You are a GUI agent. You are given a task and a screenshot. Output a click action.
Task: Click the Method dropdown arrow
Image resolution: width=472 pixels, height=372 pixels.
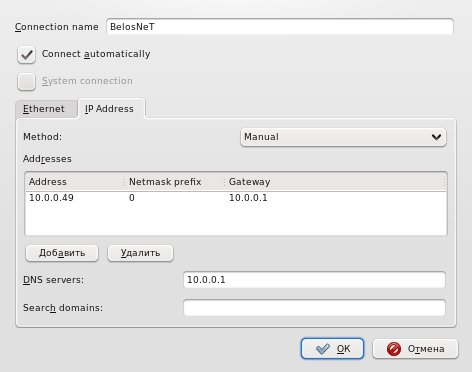pyautogui.click(x=436, y=137)
